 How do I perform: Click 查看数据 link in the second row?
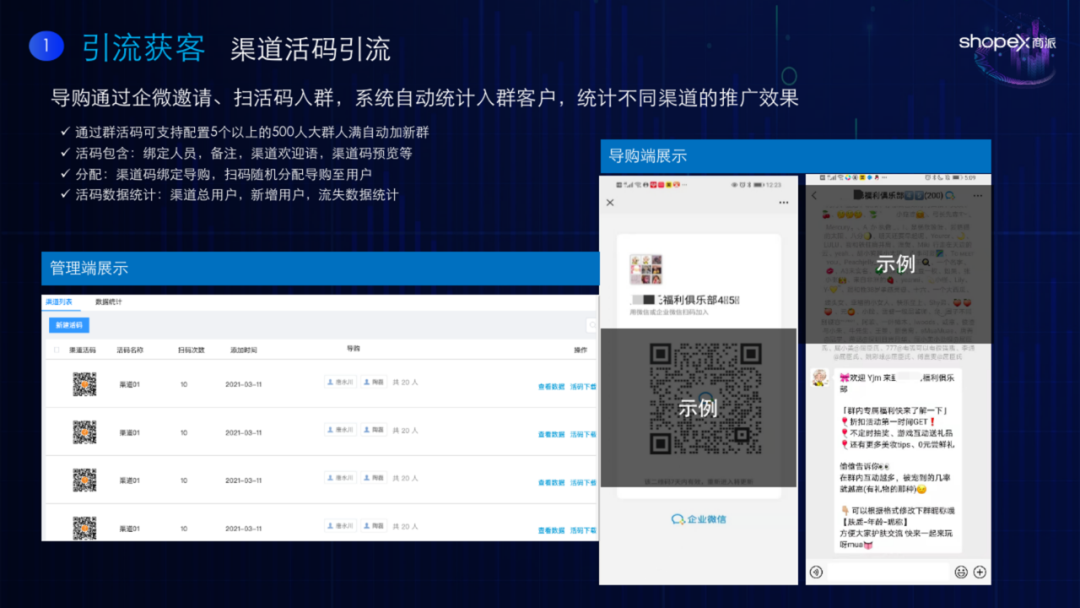[551, 434]
